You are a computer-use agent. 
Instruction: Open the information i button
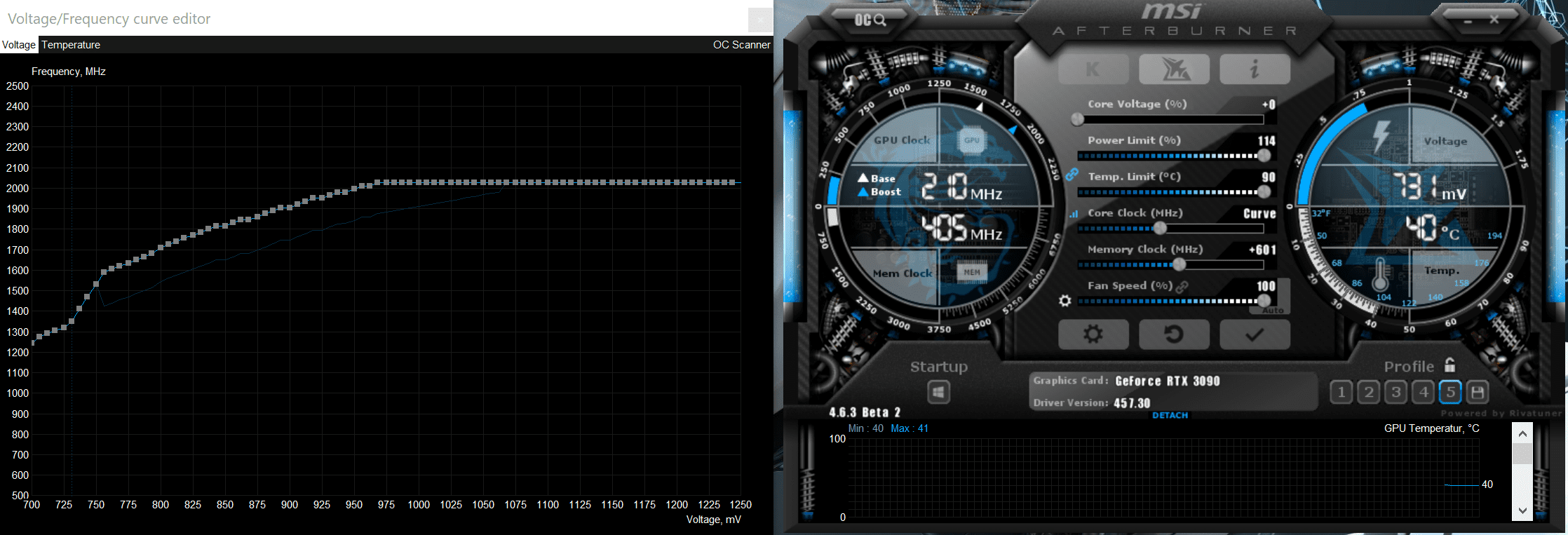1255,69
